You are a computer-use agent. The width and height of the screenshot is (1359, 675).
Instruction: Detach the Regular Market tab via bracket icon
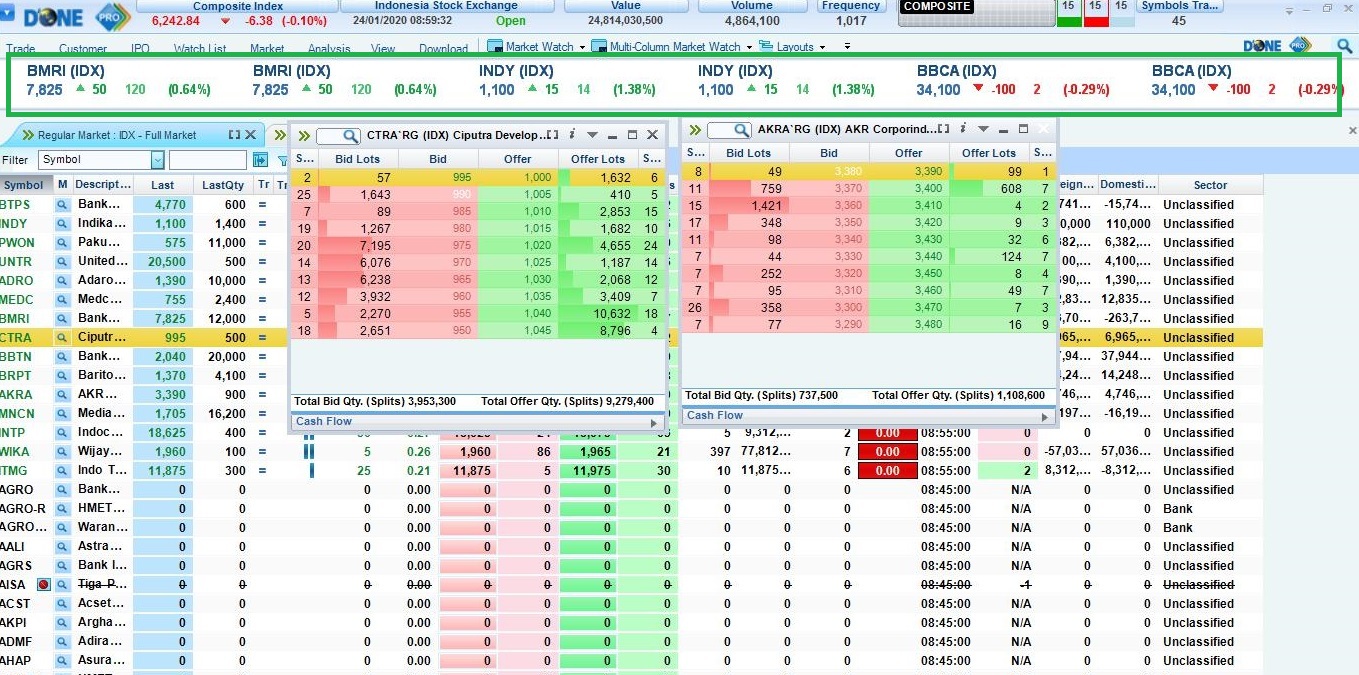tap(235, 135)
